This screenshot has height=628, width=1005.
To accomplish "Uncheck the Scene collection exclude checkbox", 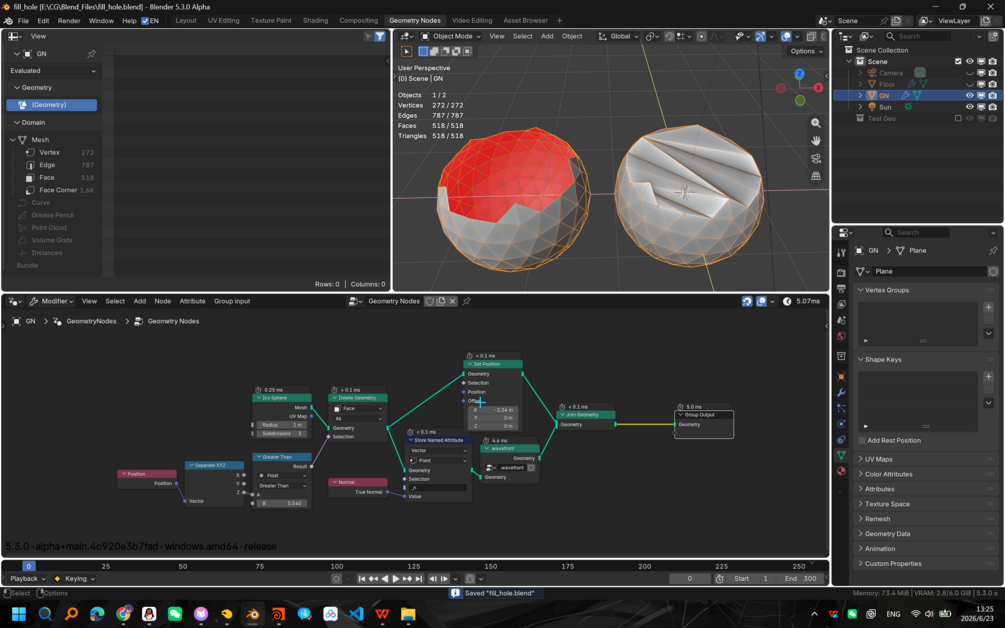I will 958,62.
